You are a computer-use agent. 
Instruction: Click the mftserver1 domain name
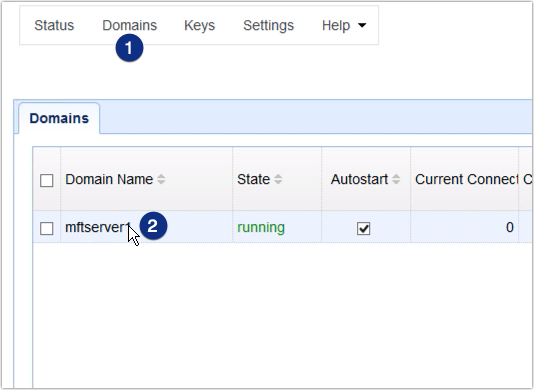point(98,227)
